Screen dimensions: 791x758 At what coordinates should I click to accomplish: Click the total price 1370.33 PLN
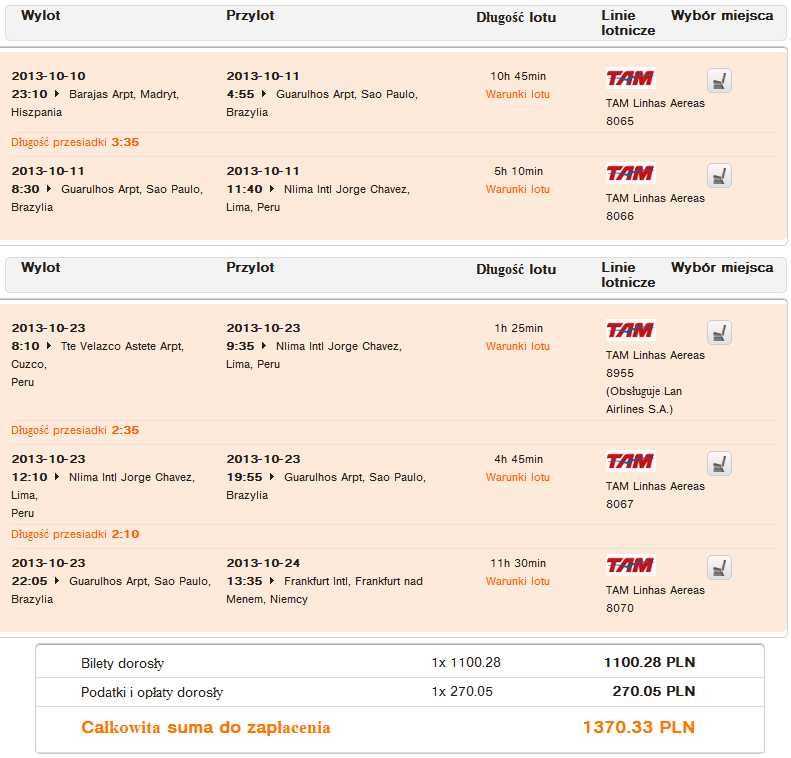[x=638, y=728]
